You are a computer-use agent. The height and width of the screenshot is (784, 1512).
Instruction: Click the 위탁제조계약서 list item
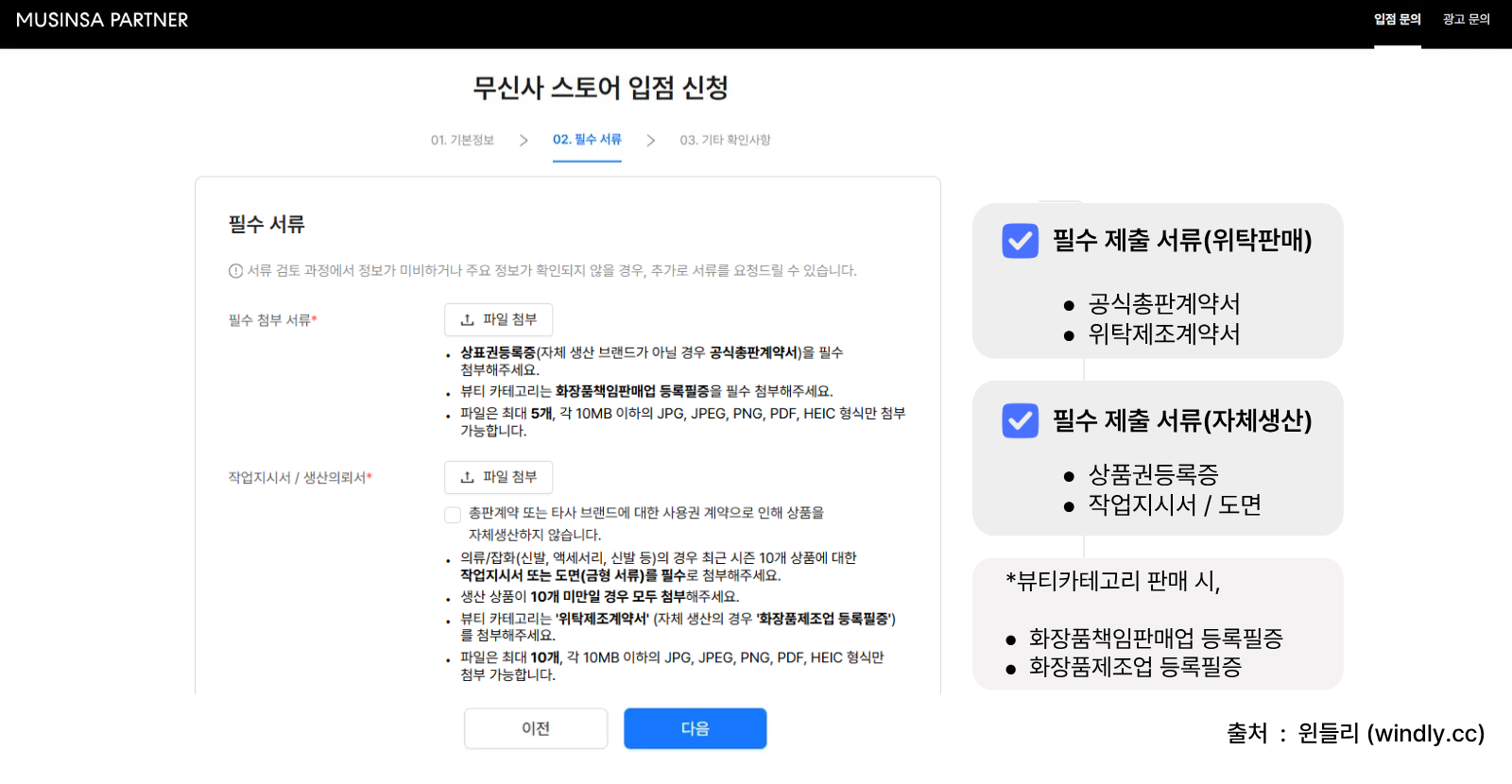(1163, 333)
